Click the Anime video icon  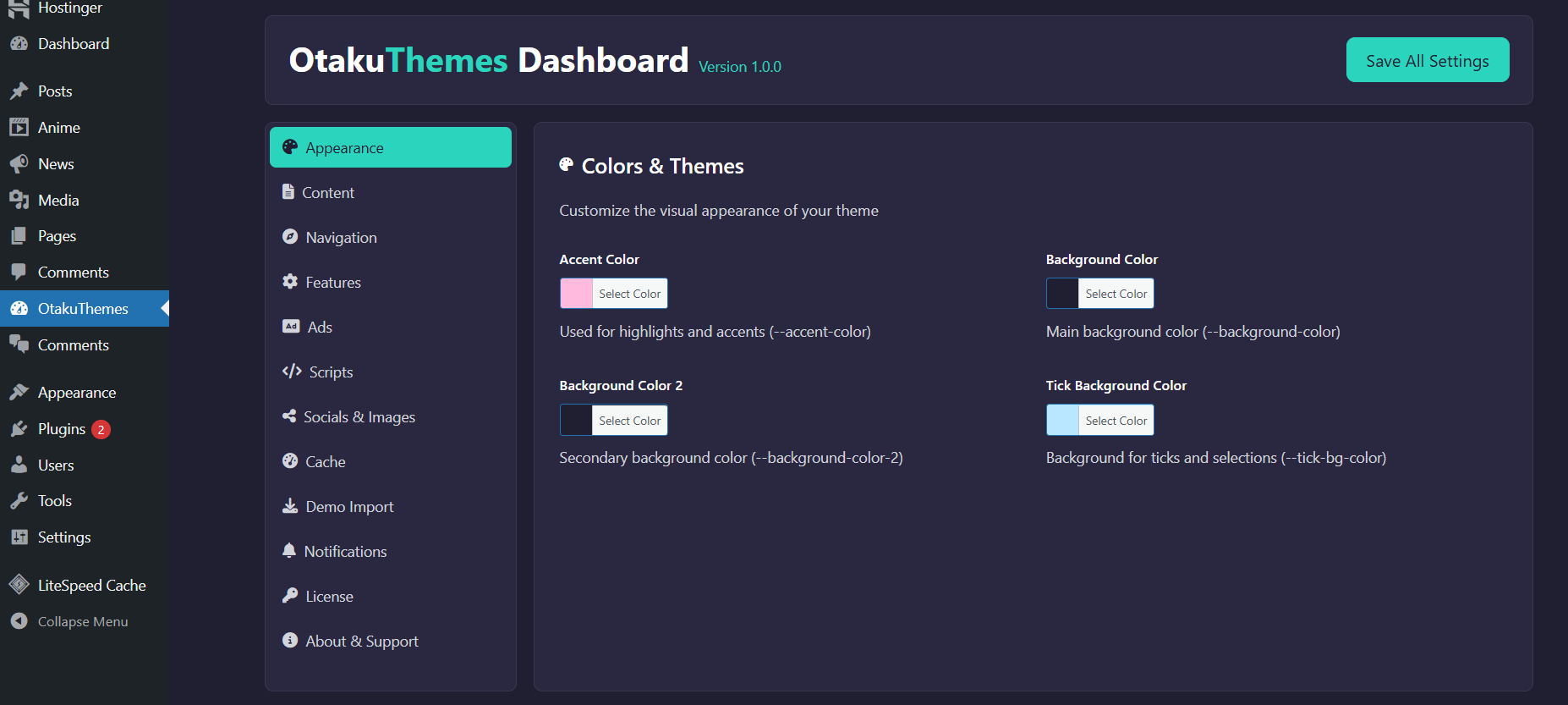(x=19, y=128)
